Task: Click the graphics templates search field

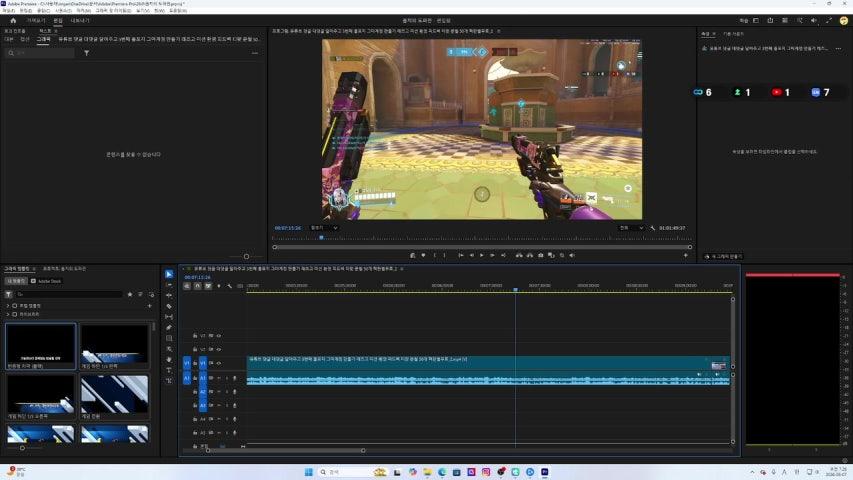Action: 69,294
